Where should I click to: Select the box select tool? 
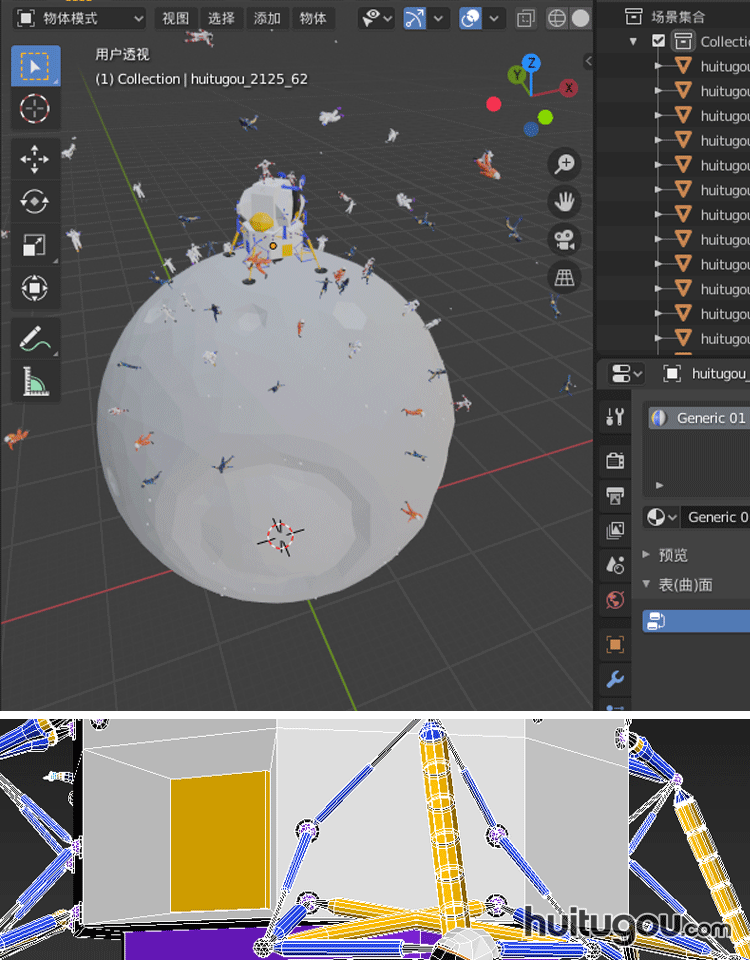[x=35, y=66]
